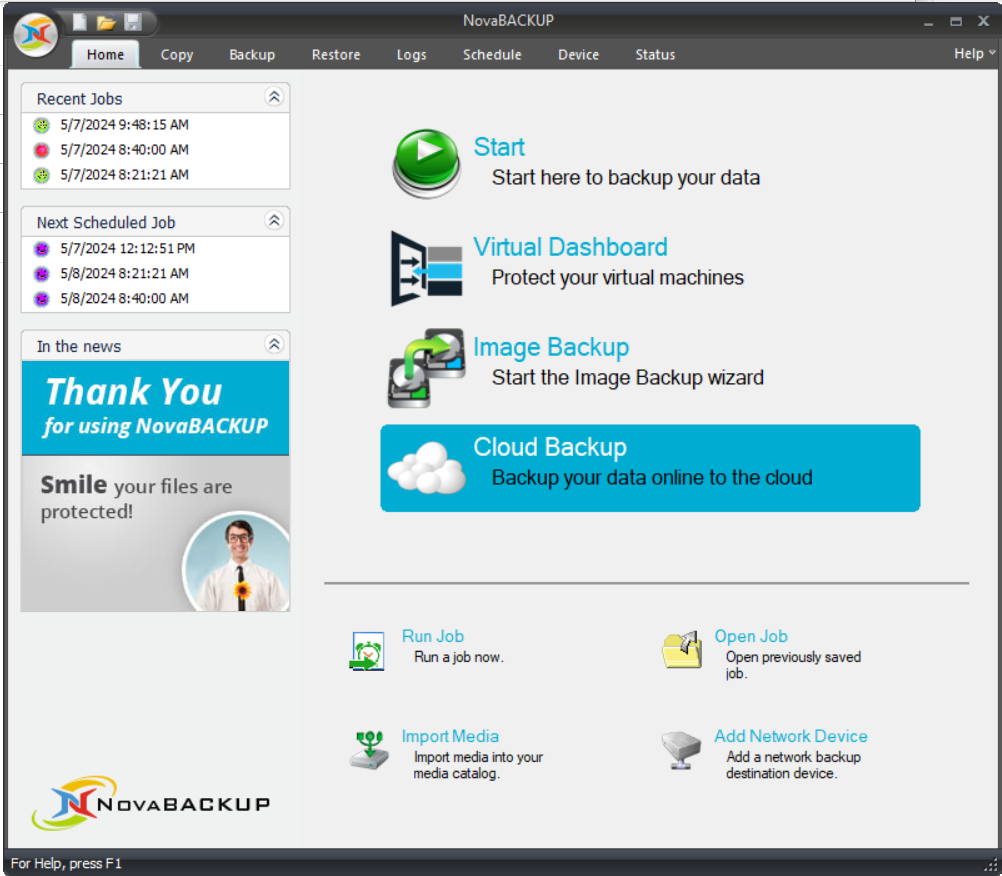Click red status icon for 8:40:00 AM recent job
1002x876 pixels.
tap(42, 150)
